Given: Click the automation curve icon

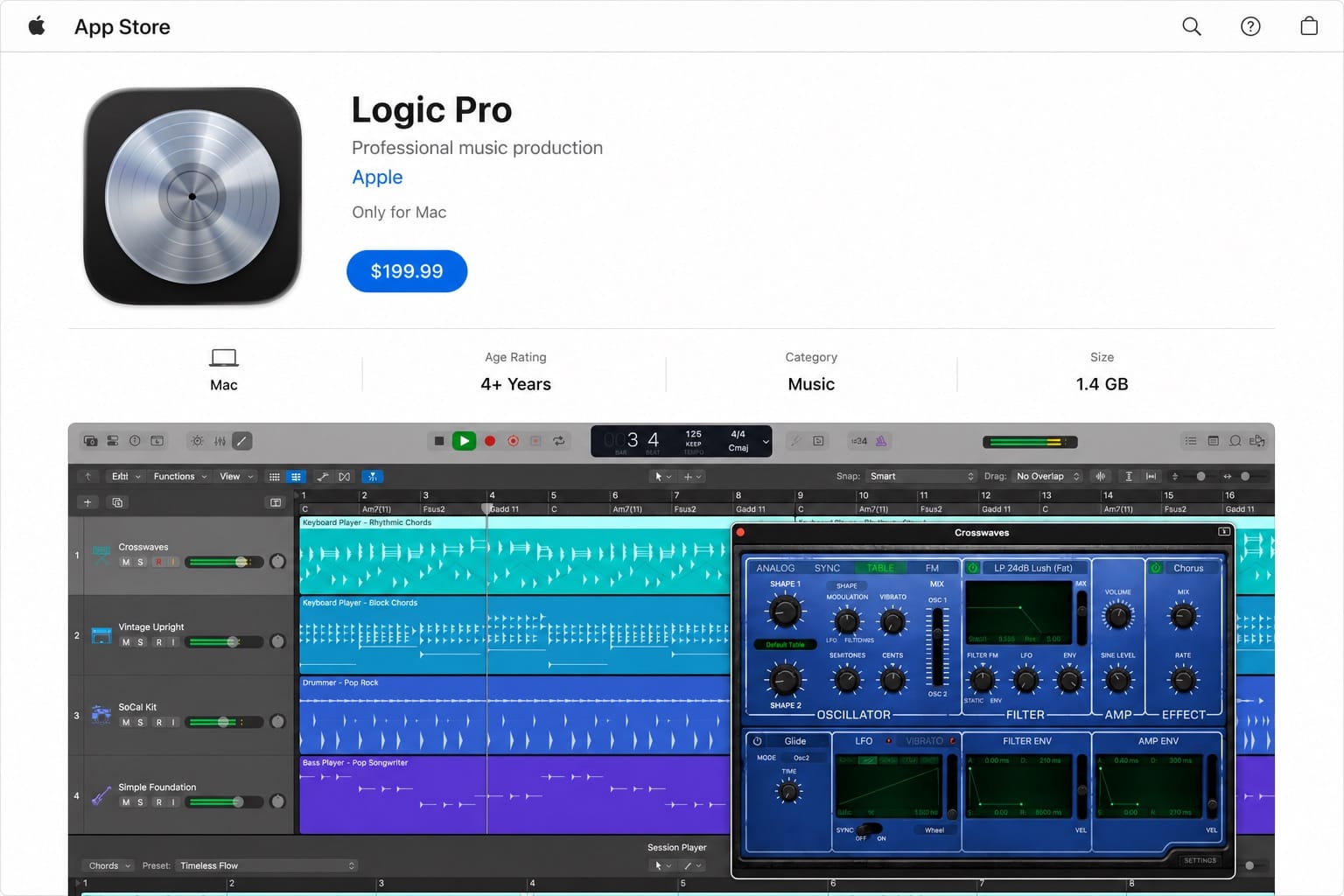Looking at the screenshot, I should point(323,477).
